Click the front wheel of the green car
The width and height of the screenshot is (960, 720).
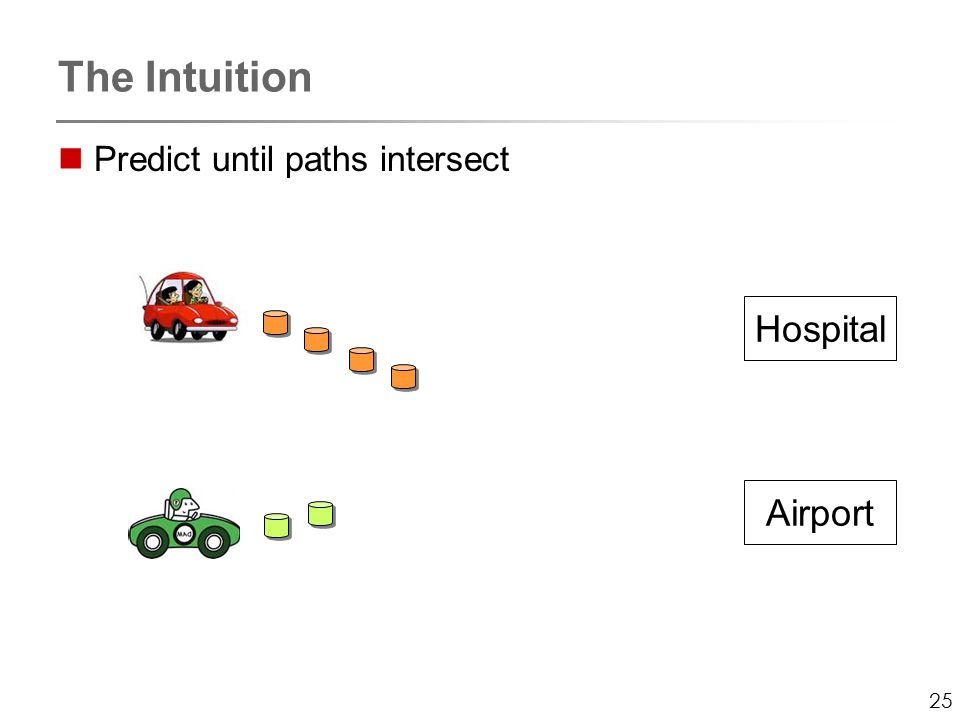pyautogui.click(x=214, y=542)
